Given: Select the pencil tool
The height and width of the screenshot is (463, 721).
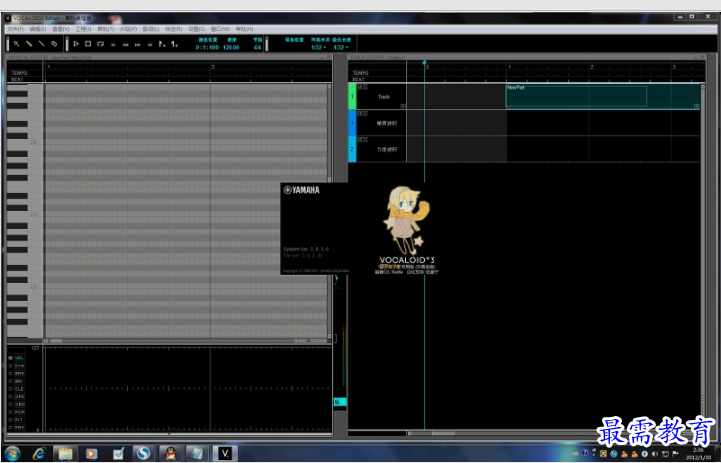Looking at the screenshot, I should (29, 44).
